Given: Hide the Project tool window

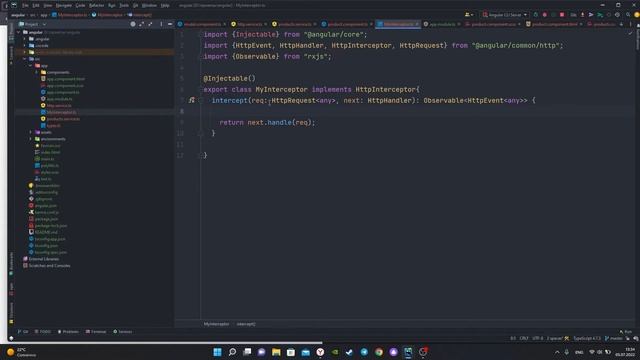Looking at the screenshot, I should click(170, 24).
